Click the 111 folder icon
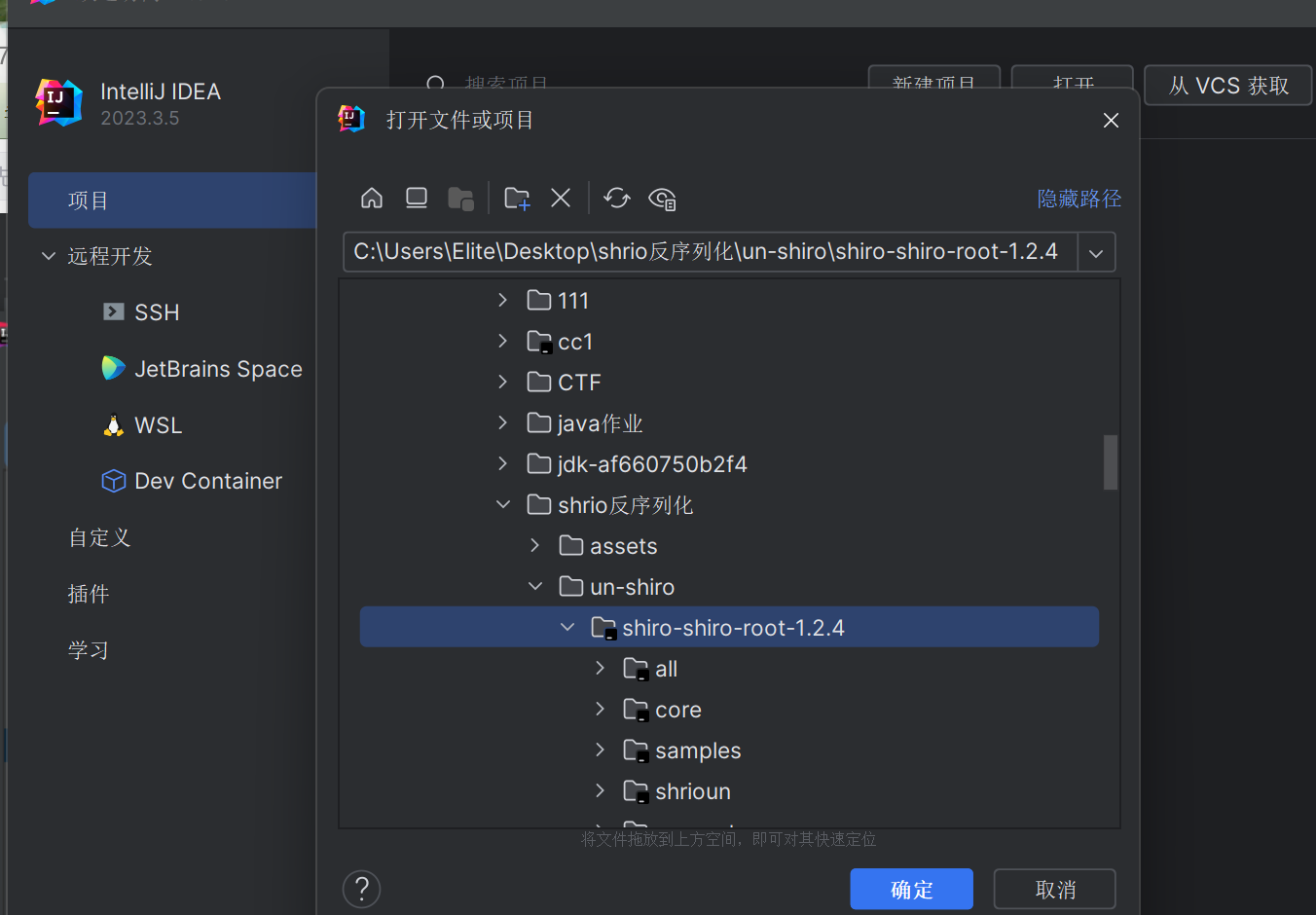 [x=539, y=300]
